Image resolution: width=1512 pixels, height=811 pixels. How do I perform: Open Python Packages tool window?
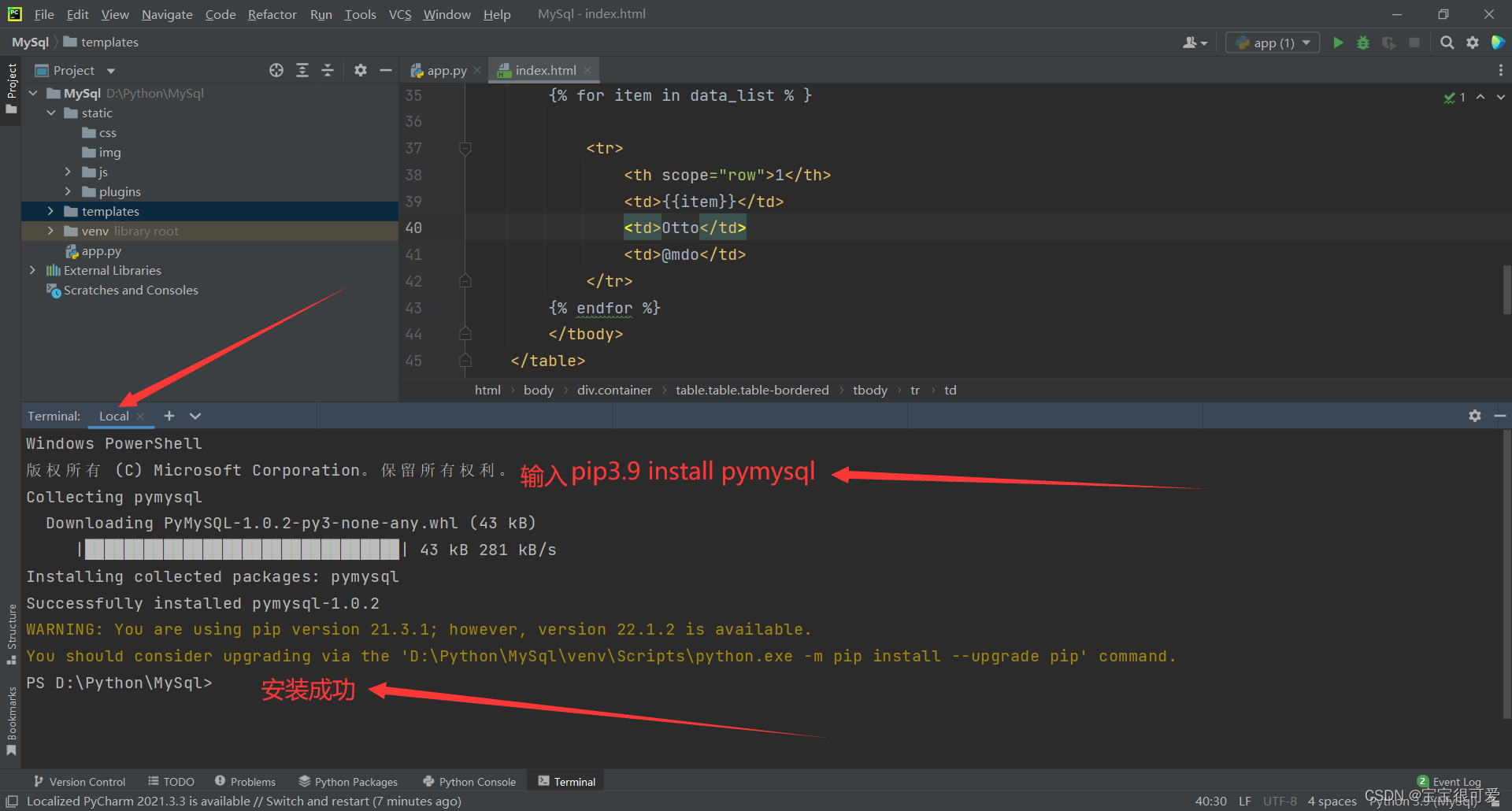(348, 782)
